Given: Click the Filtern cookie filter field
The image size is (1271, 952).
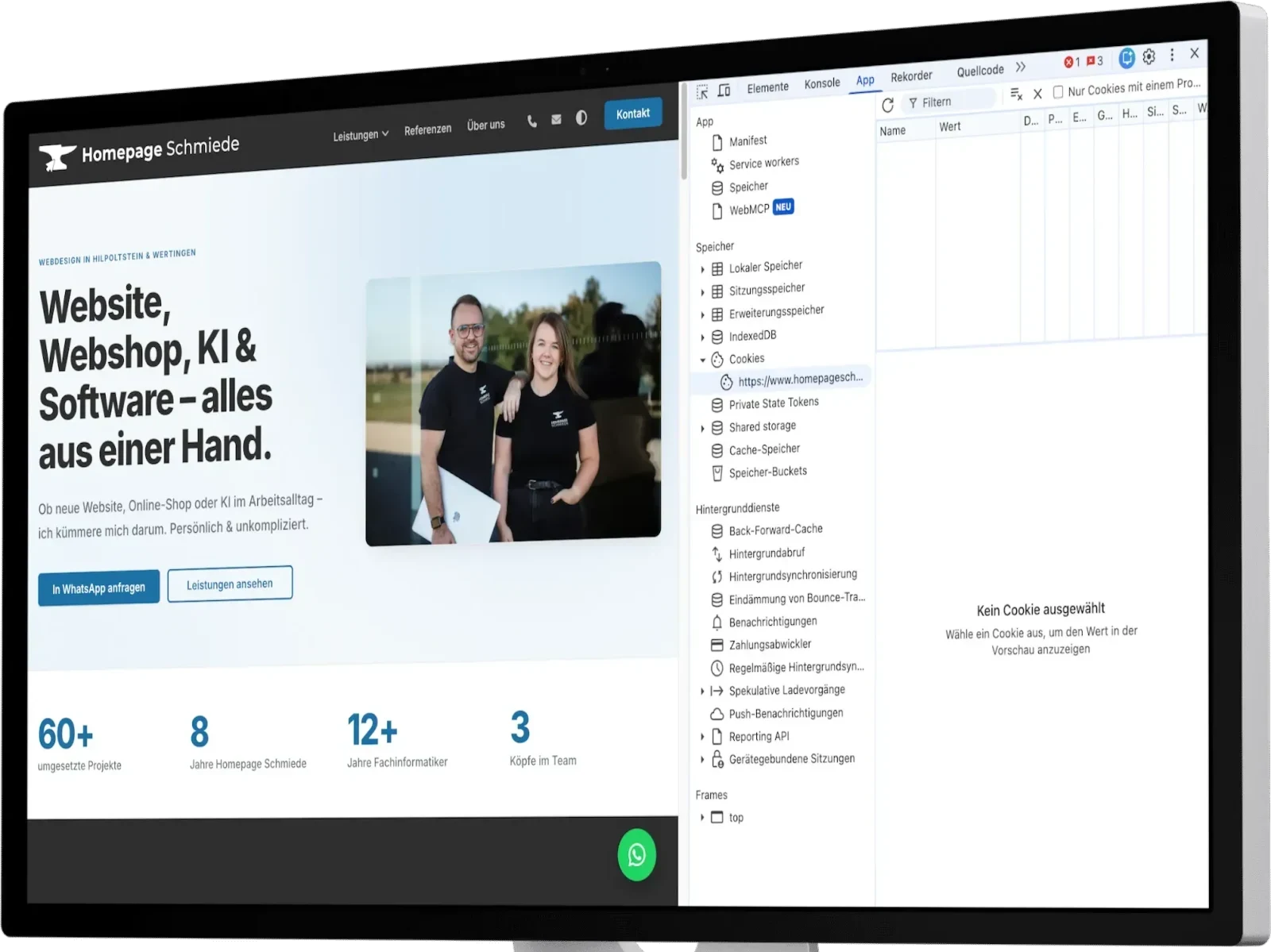Looking at the screenshot, I should [949, 101].
